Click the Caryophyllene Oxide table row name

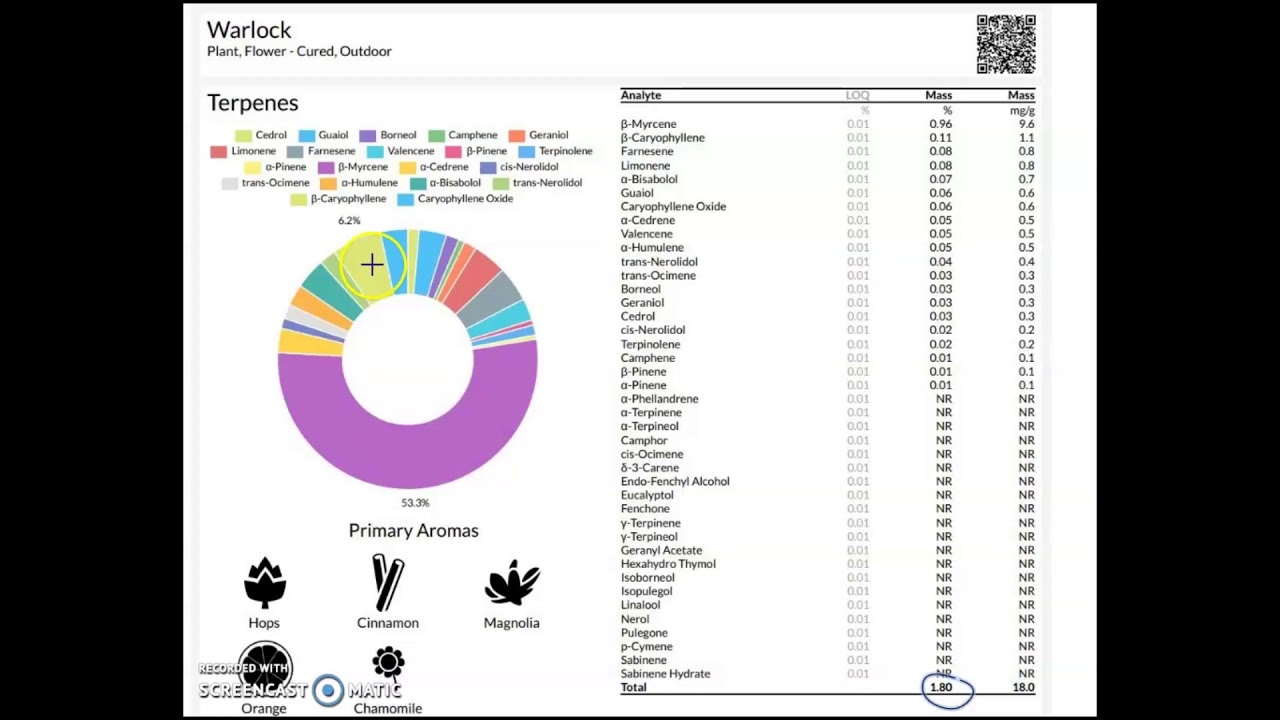click(x=674, y=206)
